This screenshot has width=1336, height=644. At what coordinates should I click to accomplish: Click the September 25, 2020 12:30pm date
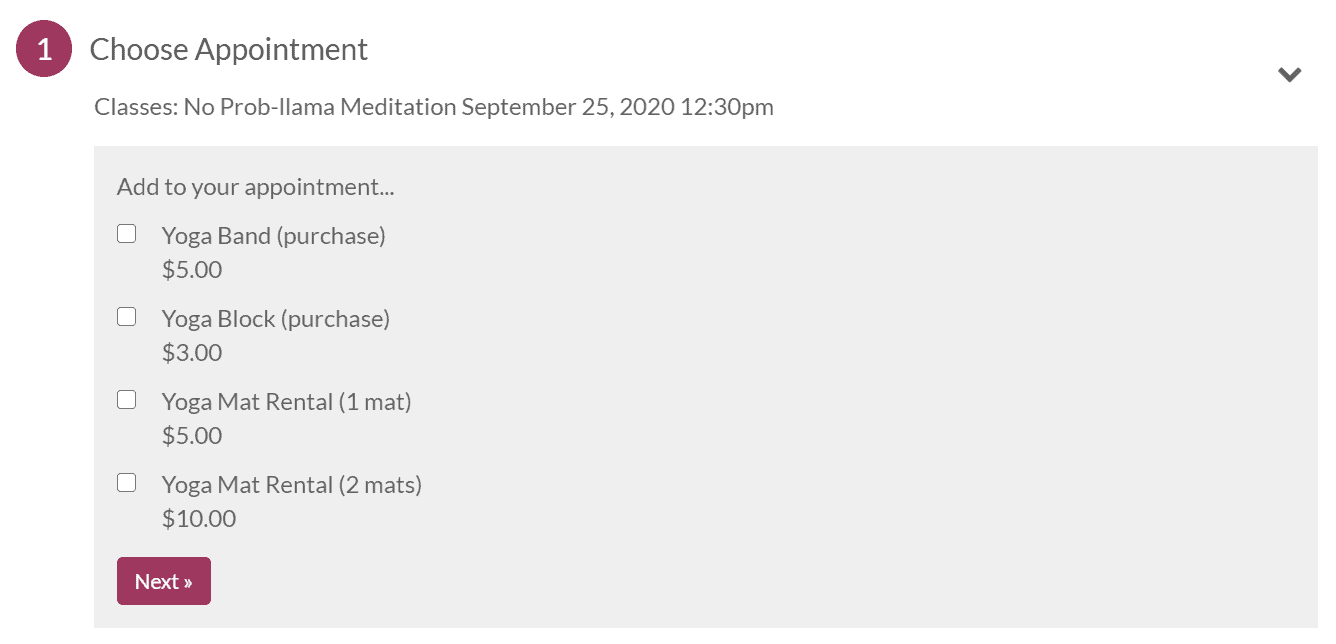coord(617,107)
